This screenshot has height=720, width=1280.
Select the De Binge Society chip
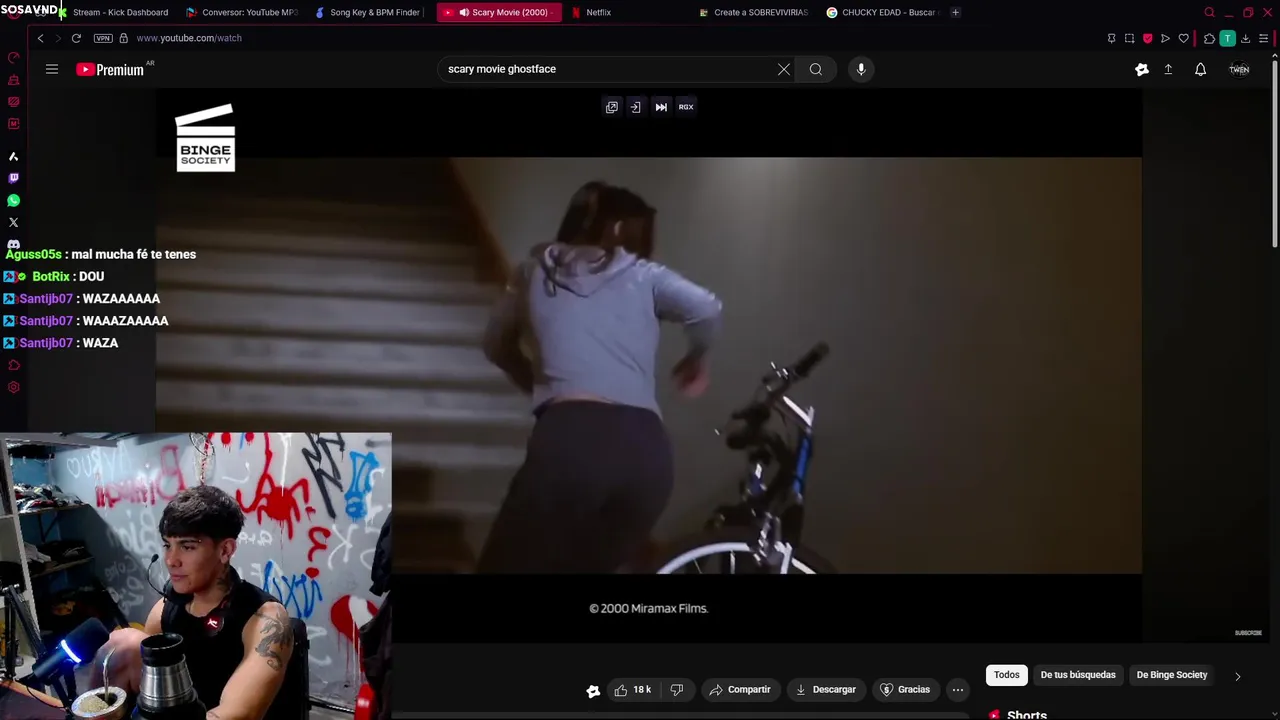tap(1172, 675)
